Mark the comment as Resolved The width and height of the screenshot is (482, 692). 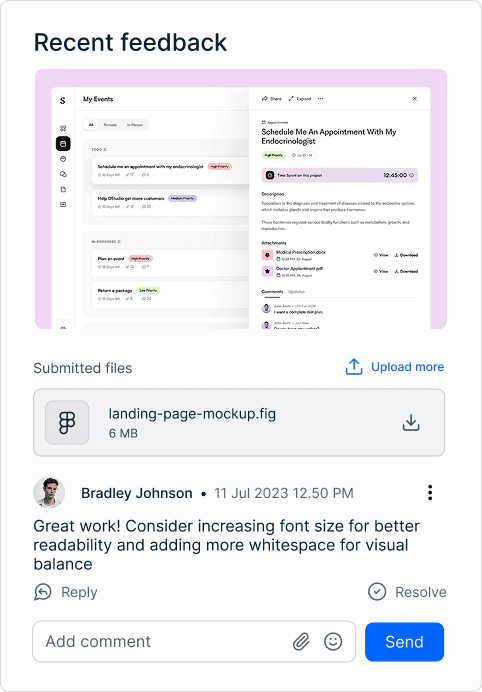(x=407, y=592)
